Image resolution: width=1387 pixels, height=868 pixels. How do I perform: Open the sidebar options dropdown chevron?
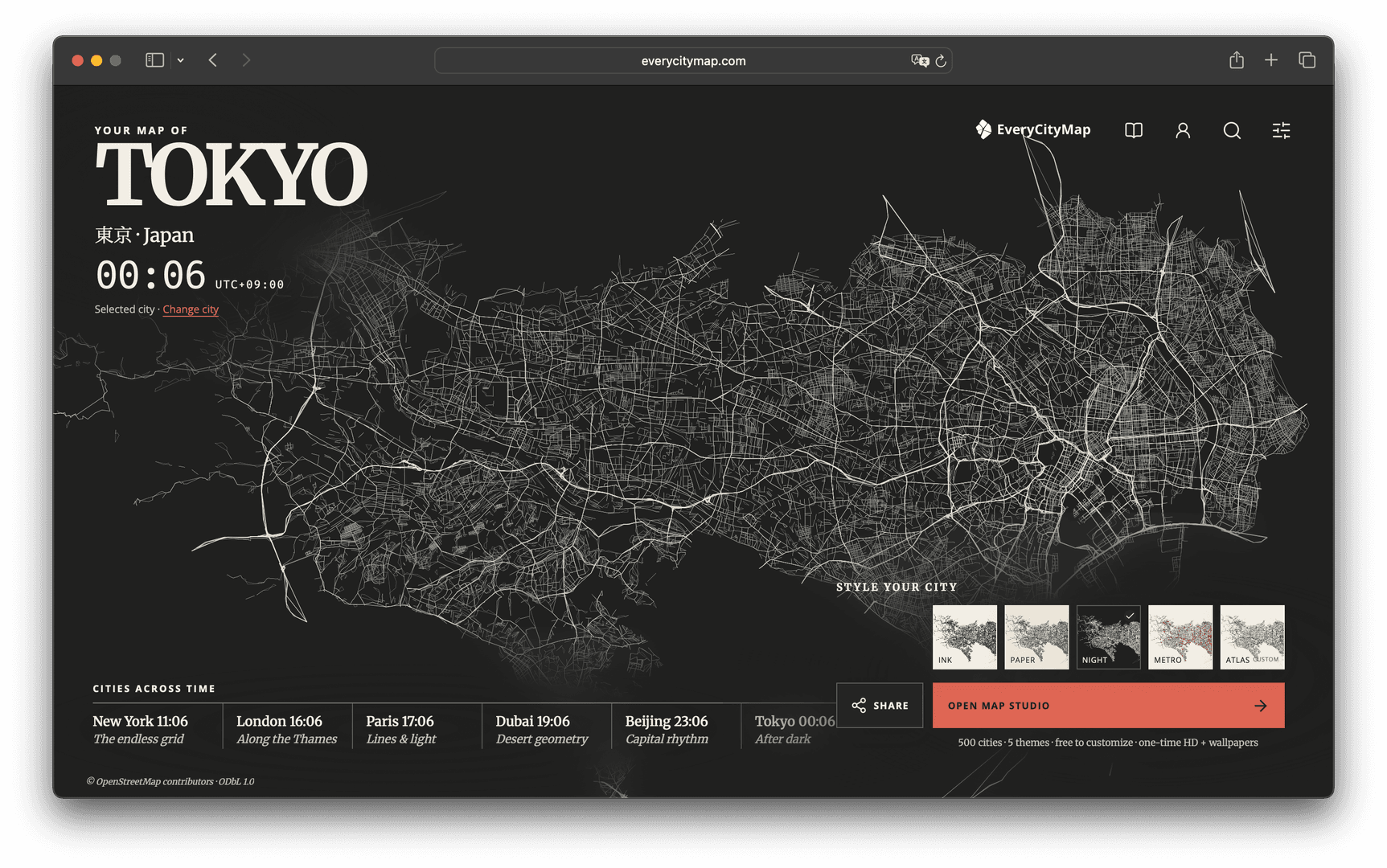[x=181, y=60]
